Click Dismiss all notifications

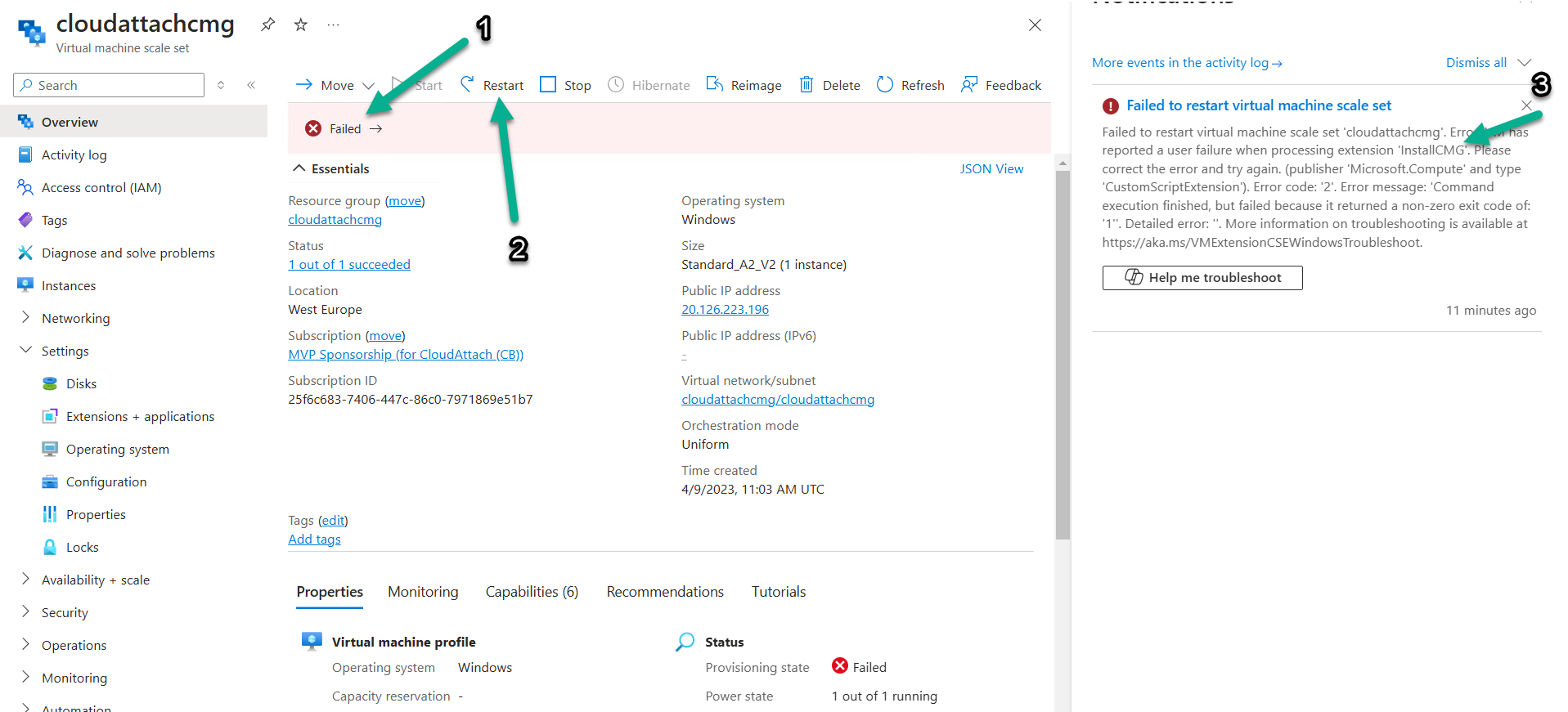click(x=1476, y=62)
